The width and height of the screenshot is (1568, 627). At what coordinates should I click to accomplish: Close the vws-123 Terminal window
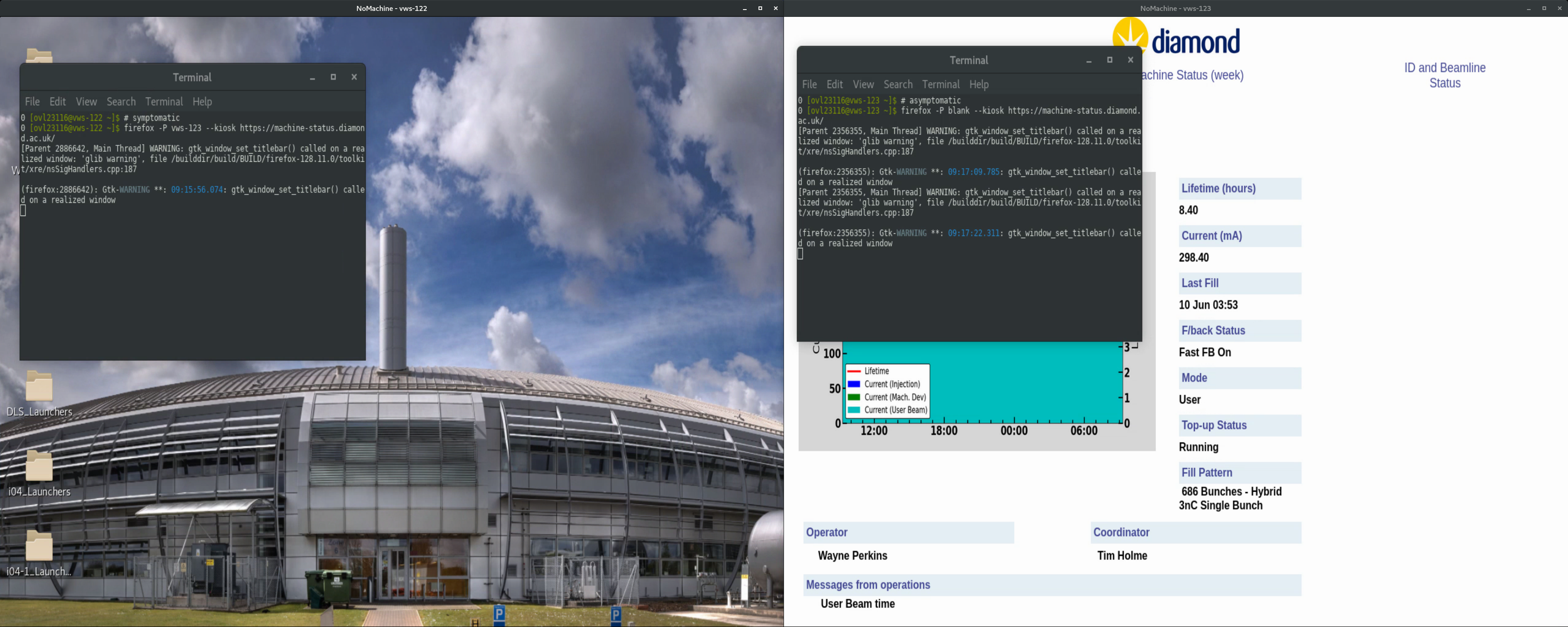pyautogui.click(x=1130, y=60)
